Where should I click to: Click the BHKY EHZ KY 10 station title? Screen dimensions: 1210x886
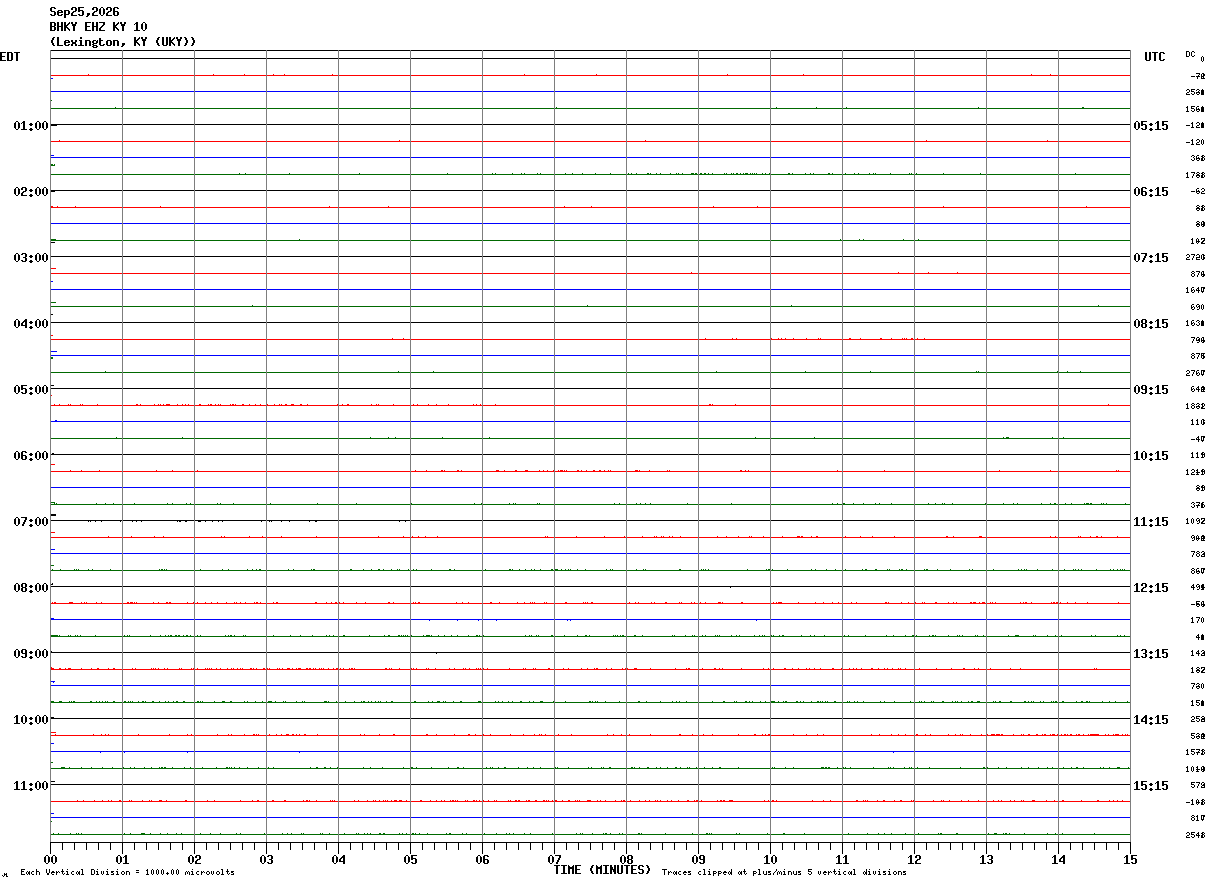pyautogui.click(x=99, y=27)
